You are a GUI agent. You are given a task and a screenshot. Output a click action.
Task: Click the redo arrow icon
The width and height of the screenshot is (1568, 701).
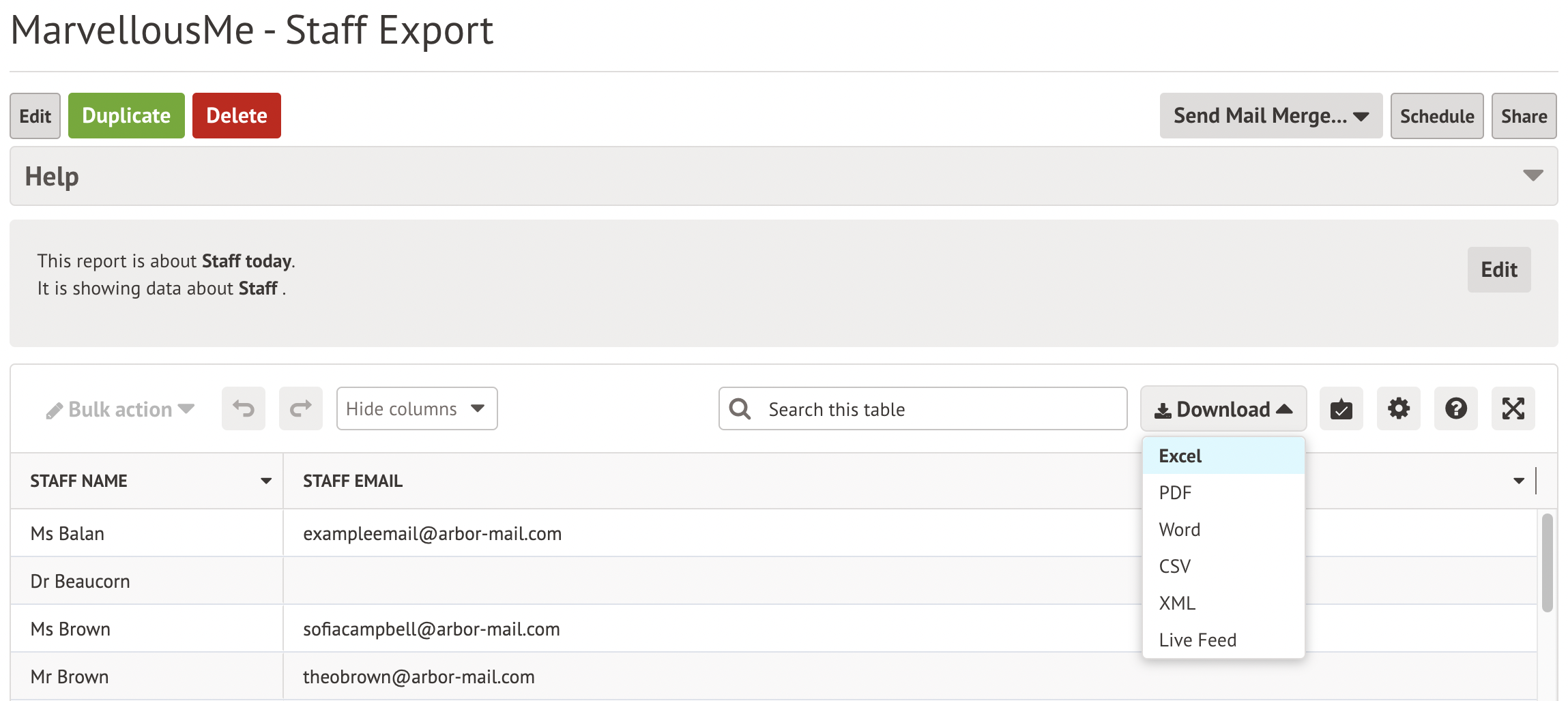click(x=300, y=408)
